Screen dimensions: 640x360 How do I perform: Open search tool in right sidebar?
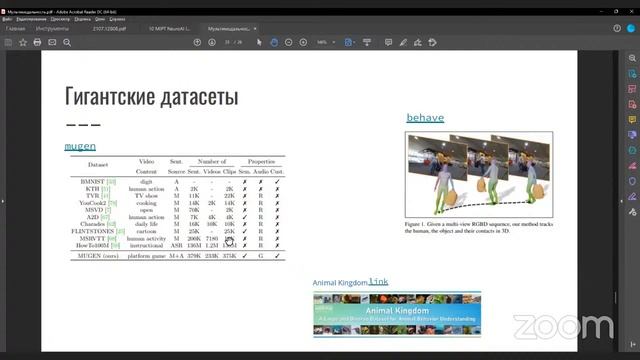[x=632, y=58]
